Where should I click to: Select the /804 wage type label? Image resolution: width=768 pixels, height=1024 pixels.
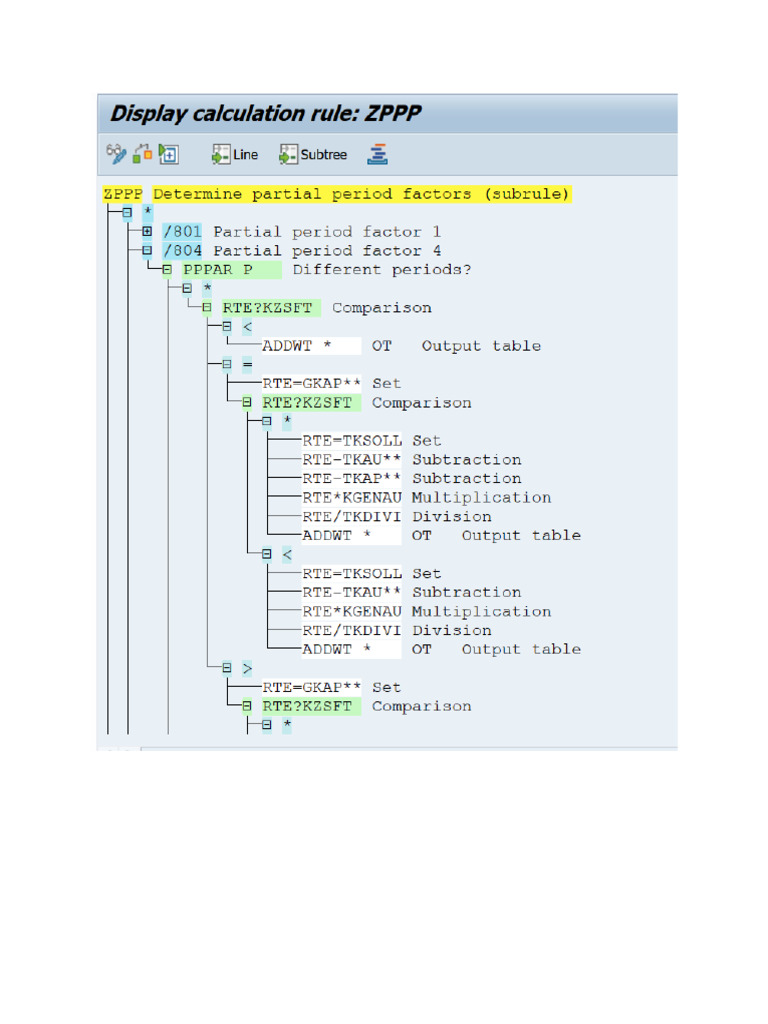click(x=182, y=250)
